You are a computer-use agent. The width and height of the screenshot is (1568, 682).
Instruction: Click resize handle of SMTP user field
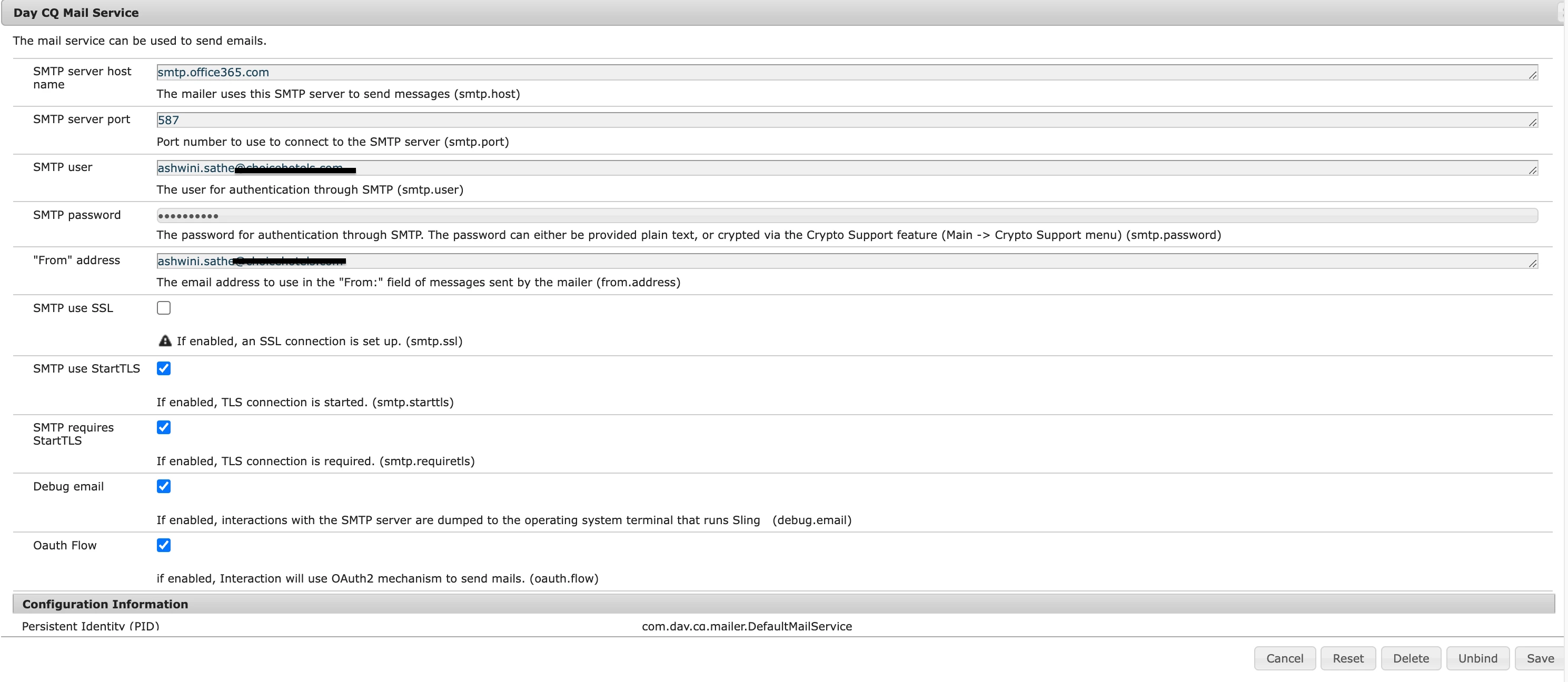coord(1532,170)
